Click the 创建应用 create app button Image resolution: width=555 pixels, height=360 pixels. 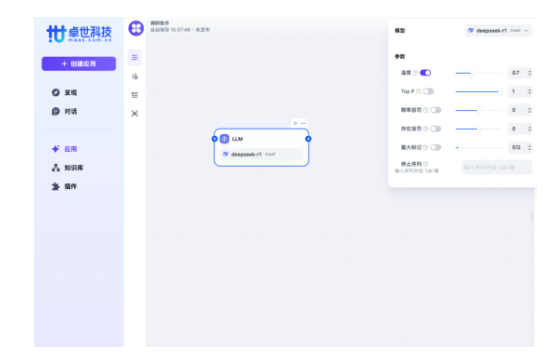79,64
